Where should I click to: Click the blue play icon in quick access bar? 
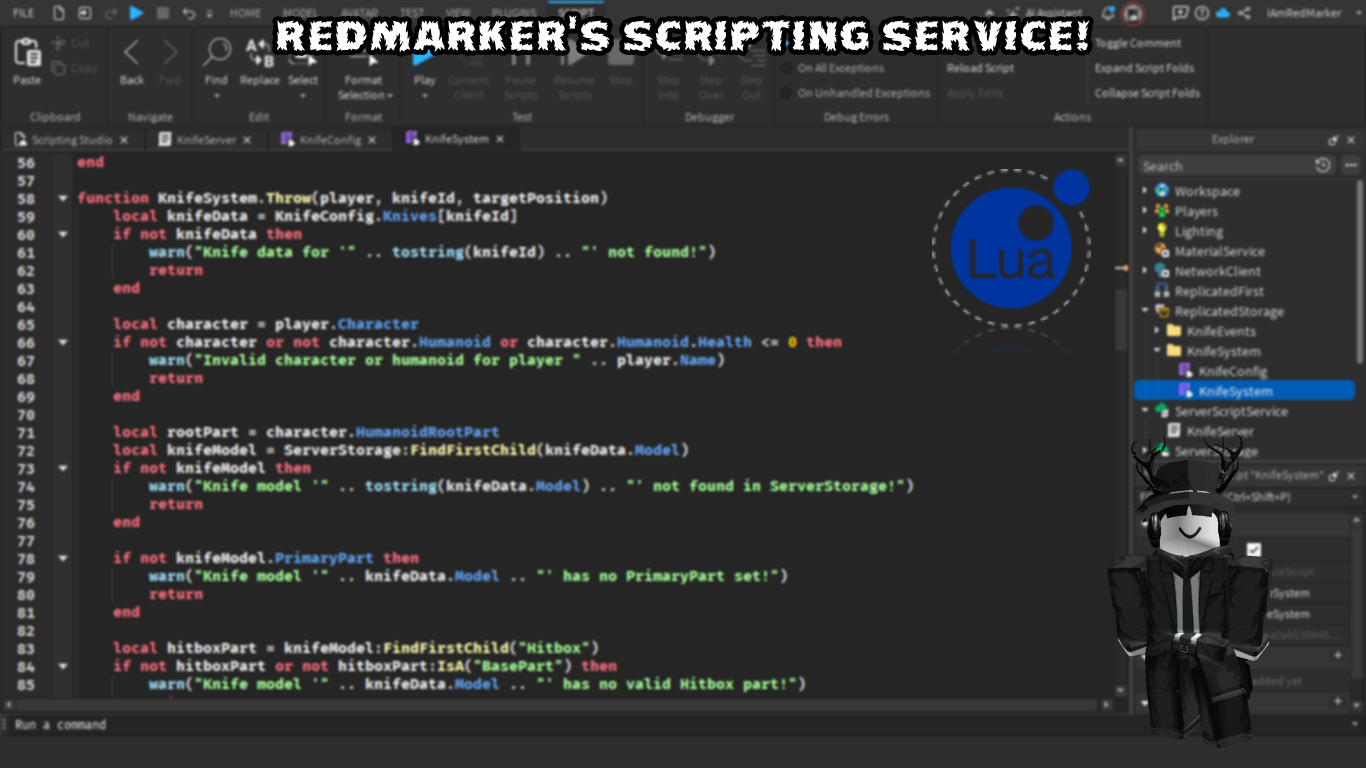[x=137, y=13]
